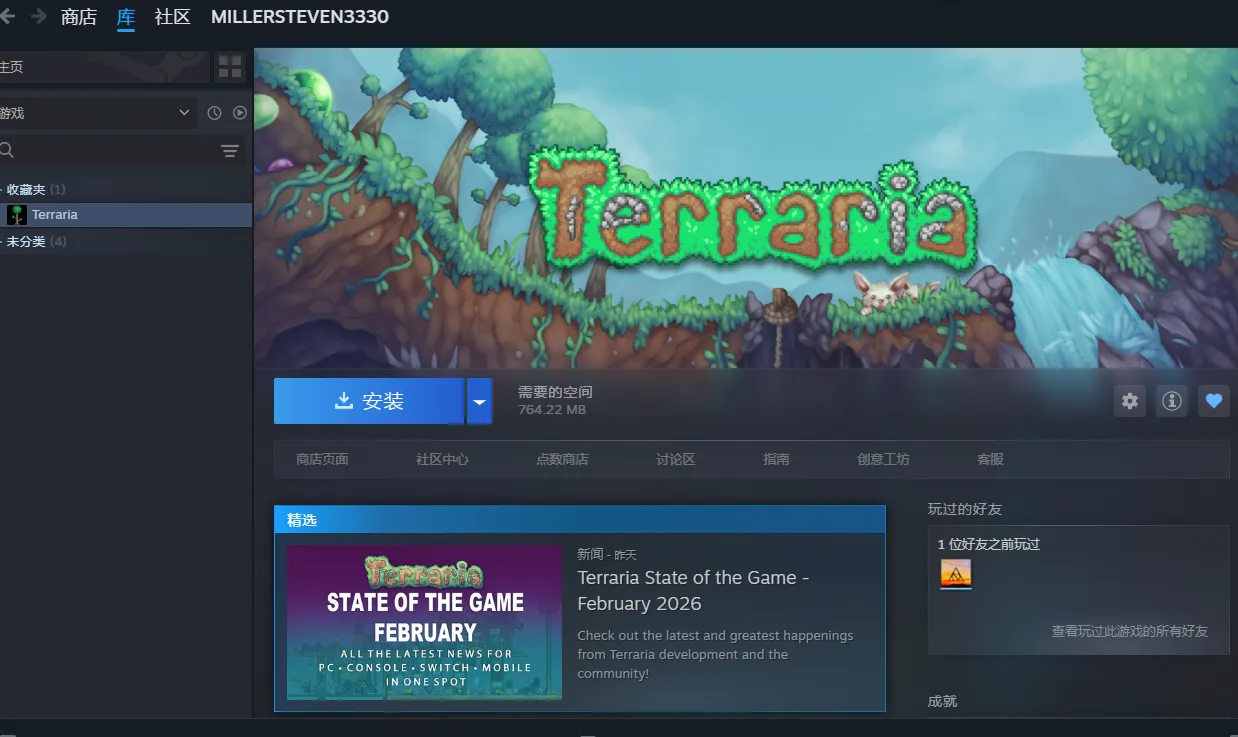Click 1 位好友之前玩过 text

[989, 544]
